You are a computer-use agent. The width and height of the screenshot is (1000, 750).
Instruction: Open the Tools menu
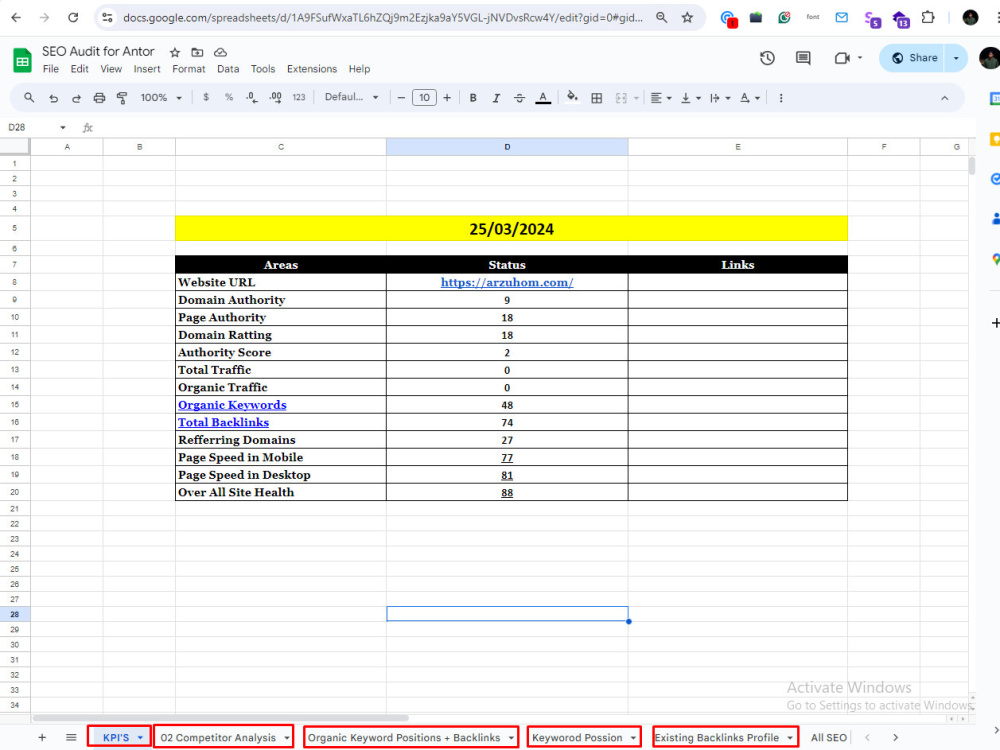(x=263, y=69)
